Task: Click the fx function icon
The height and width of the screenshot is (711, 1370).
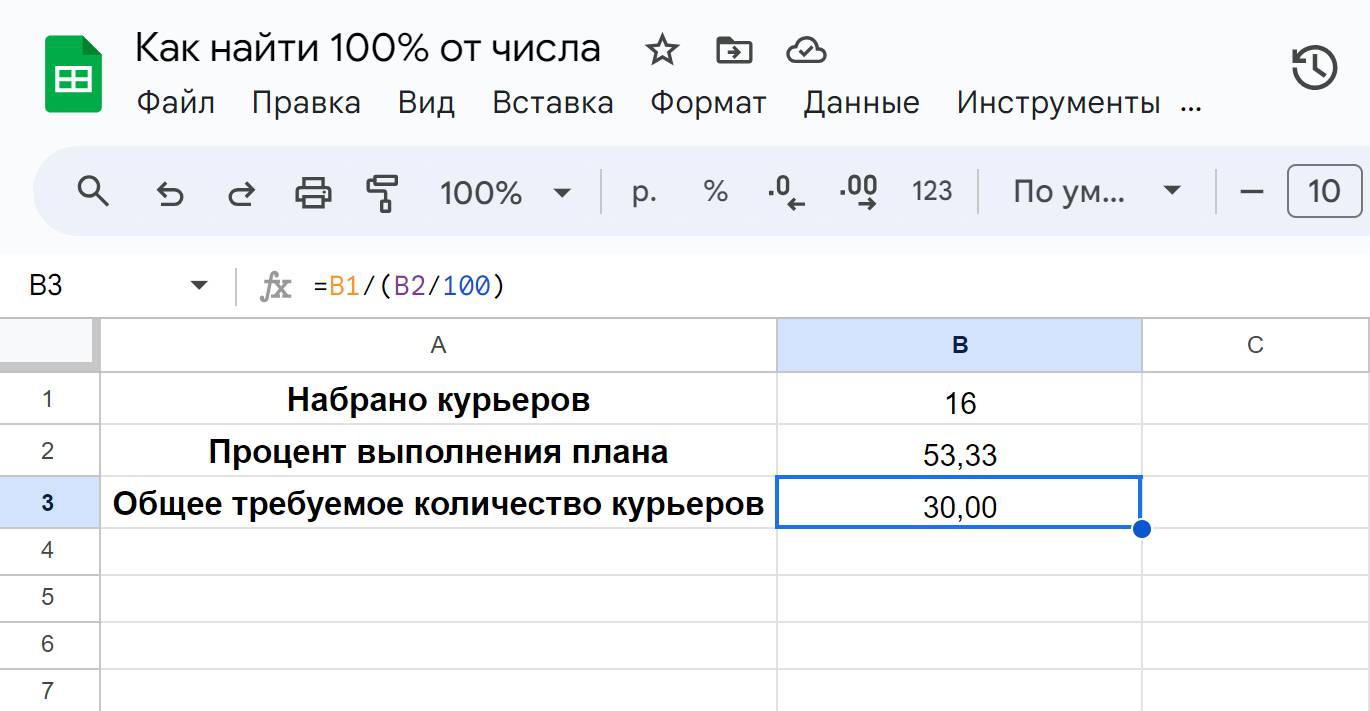Action: [276, 287]
